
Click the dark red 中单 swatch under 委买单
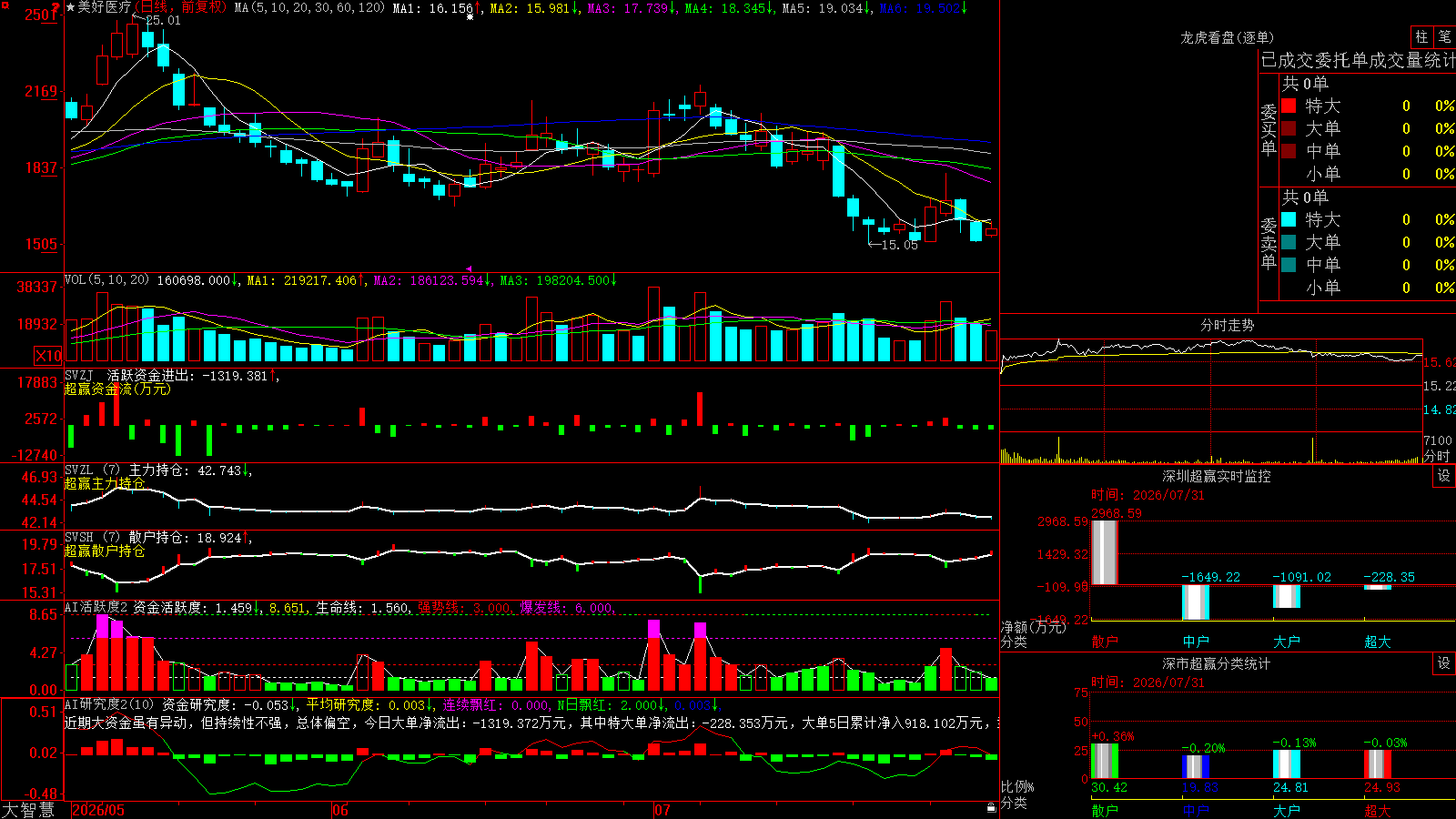coord(1289,150)
